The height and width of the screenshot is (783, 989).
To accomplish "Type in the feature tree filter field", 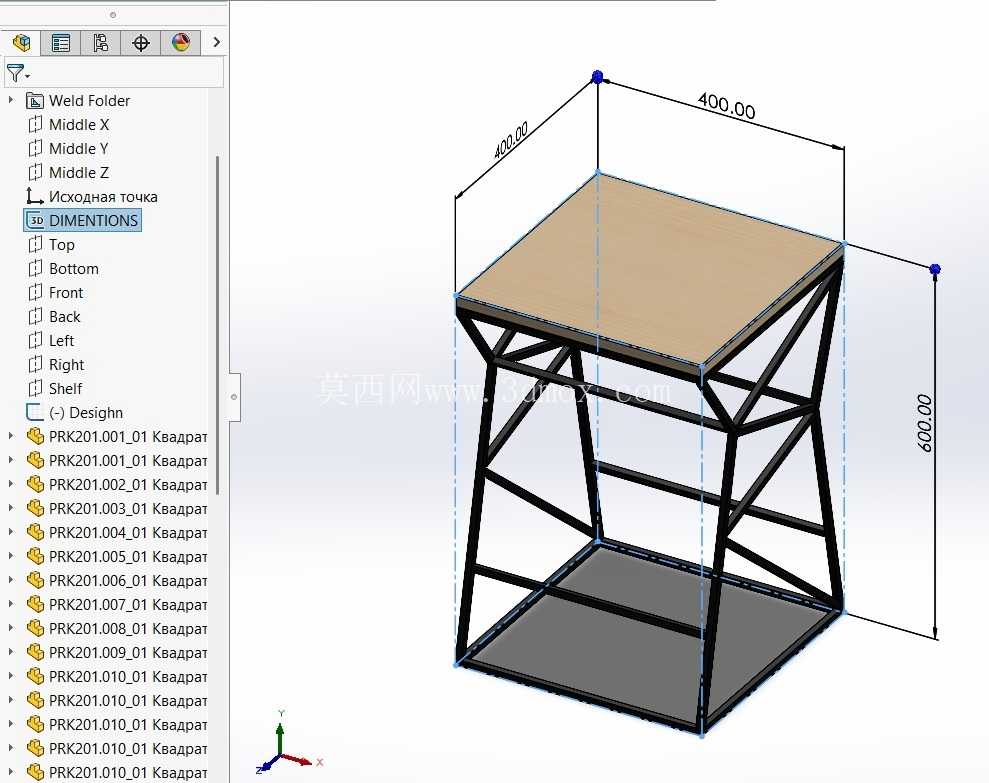I will point(114,73).
